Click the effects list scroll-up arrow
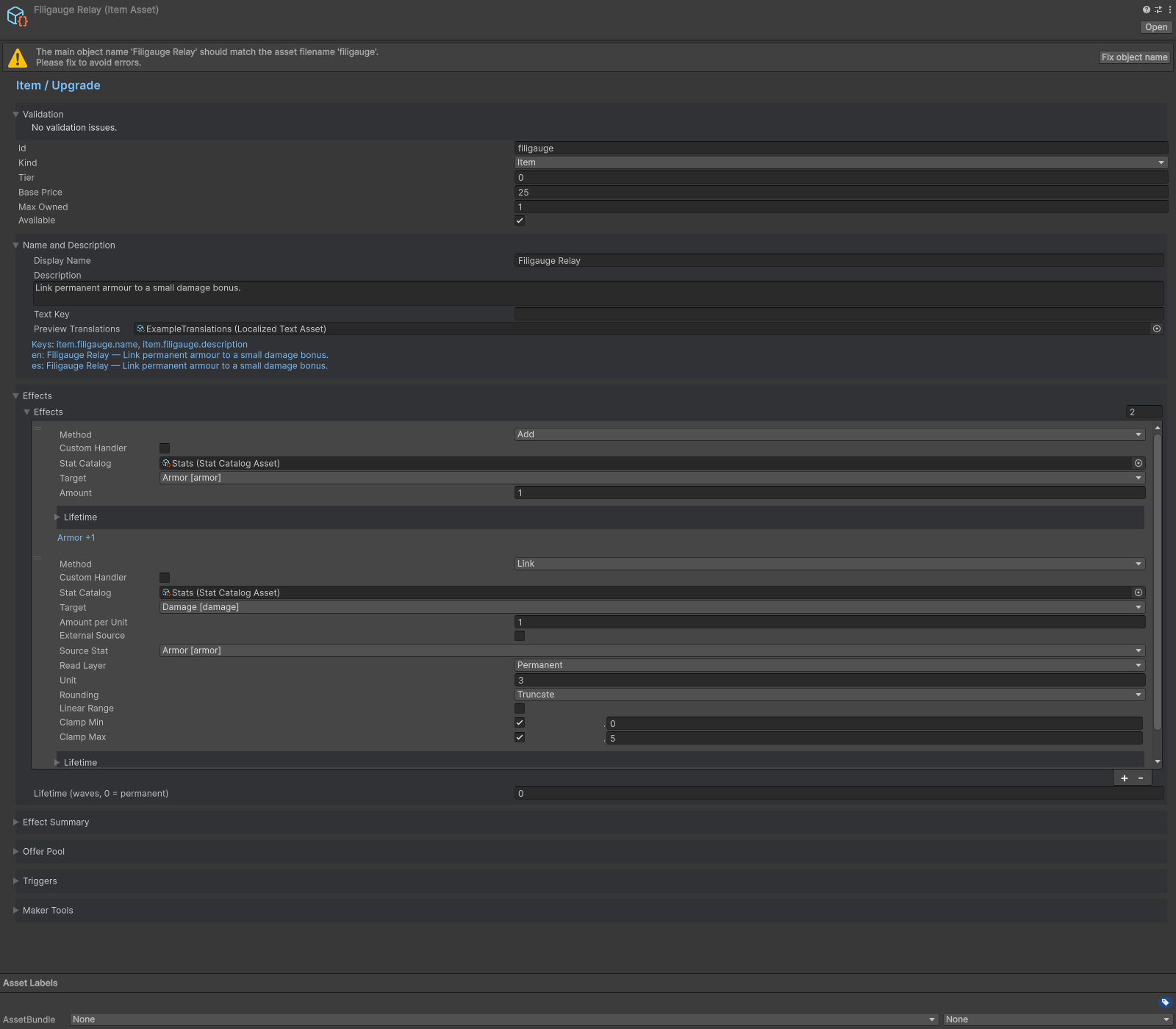This screenshot has height=1029, width=1176. coord(1158,428)
